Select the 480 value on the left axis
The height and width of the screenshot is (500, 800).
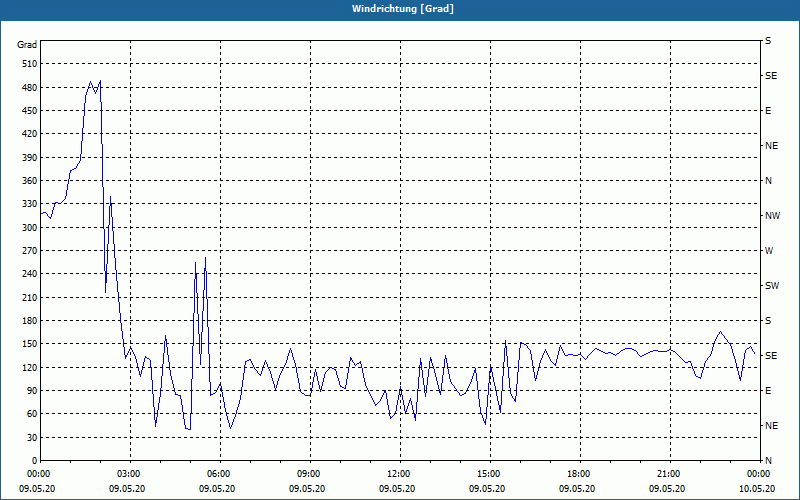pos(30,88)
